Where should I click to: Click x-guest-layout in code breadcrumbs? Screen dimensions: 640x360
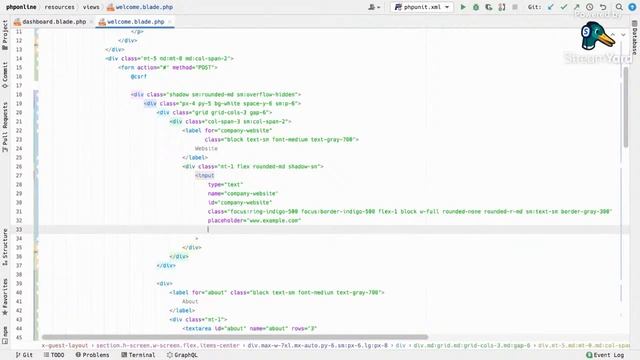tap(65, 345)
